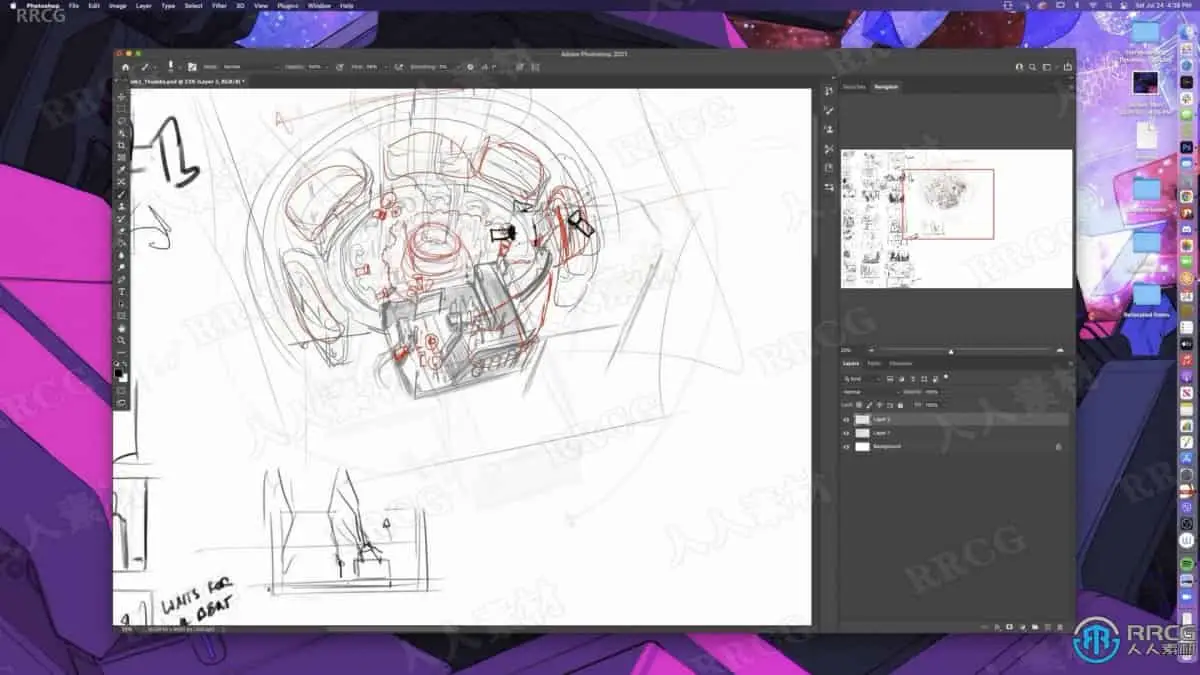Select the Hand tool
The image size is (1200, 675).
(x=122, y=328)
